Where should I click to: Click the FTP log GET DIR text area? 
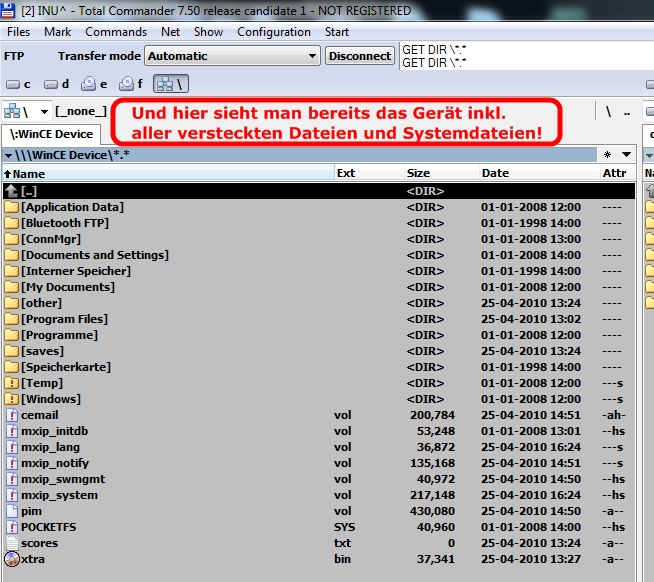coord(526,56)
